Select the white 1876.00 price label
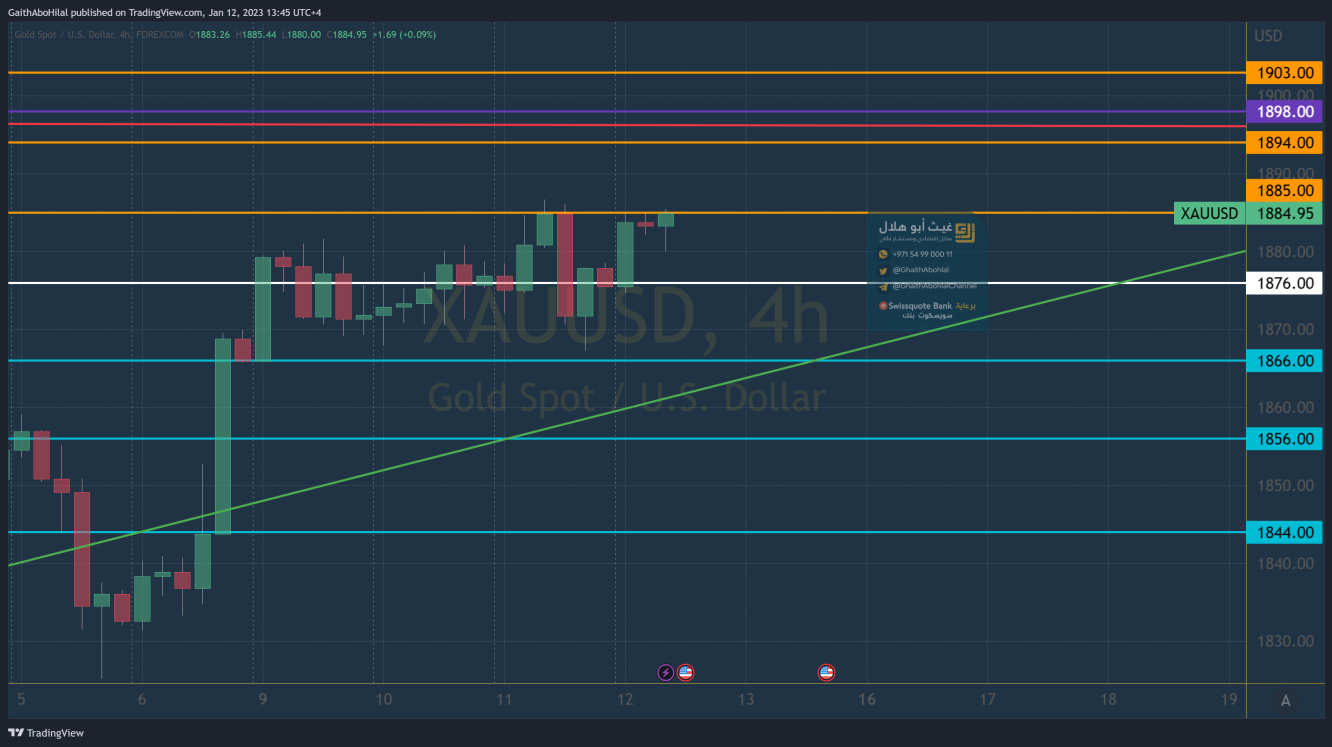 click(1284, 283)
